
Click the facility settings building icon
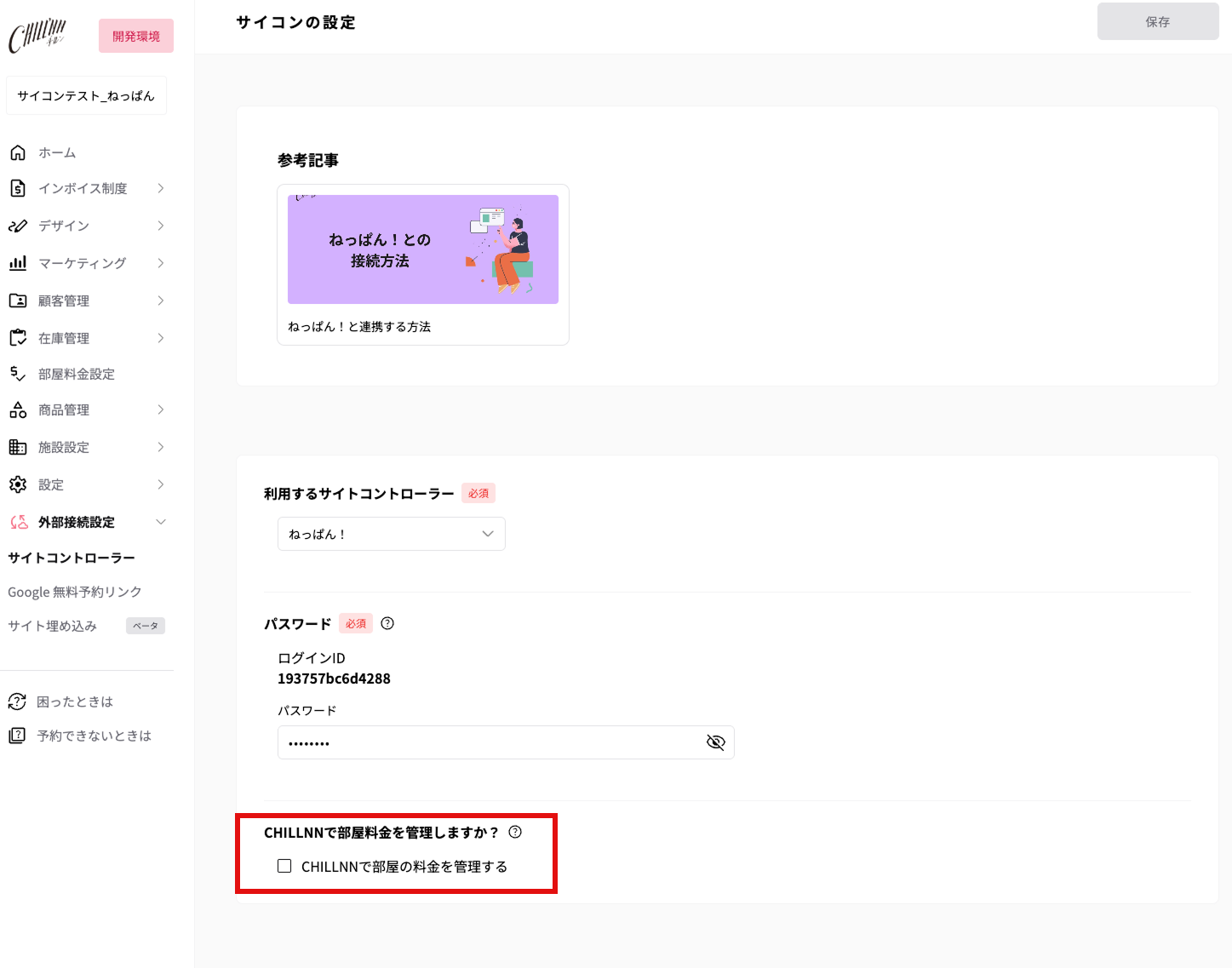18,447
